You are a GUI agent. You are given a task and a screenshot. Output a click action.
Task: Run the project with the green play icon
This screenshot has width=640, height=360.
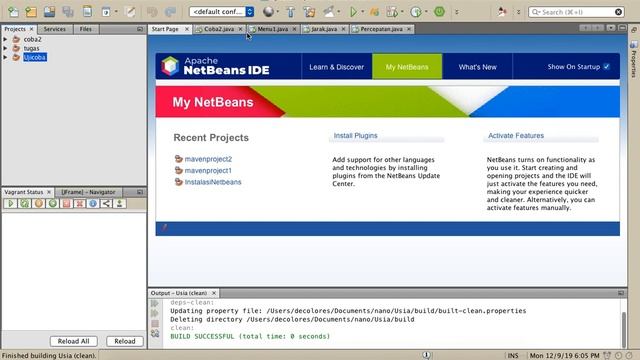pos(353,12)
